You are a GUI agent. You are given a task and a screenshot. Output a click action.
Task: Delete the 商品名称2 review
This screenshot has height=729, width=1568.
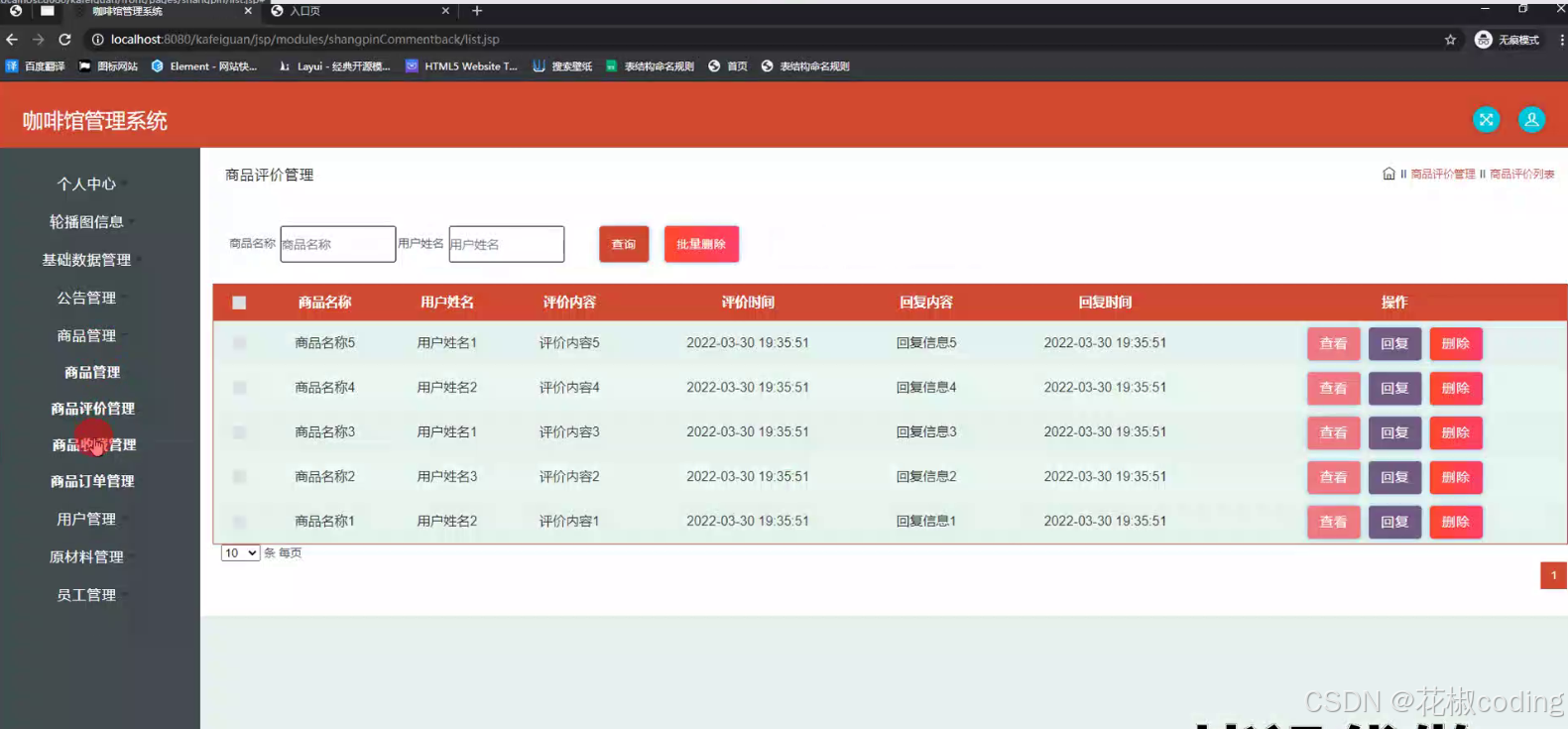(x=1456, y=478)
